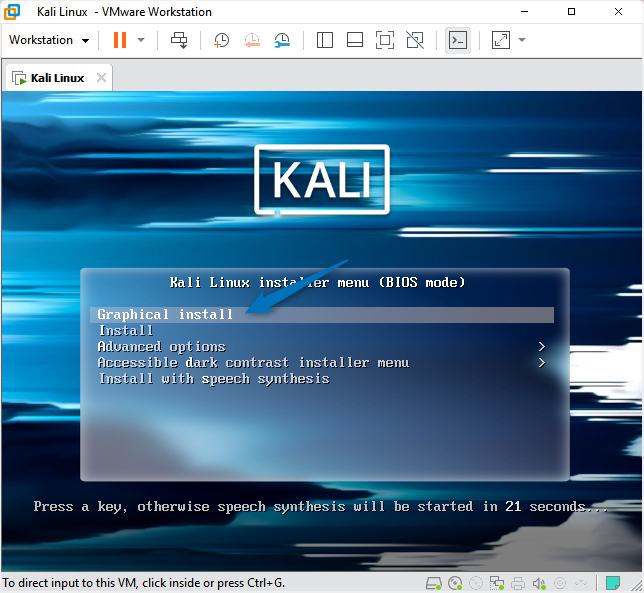Click the CD/DVD drive status icon

pyautogui.click(x=455, y=583)
